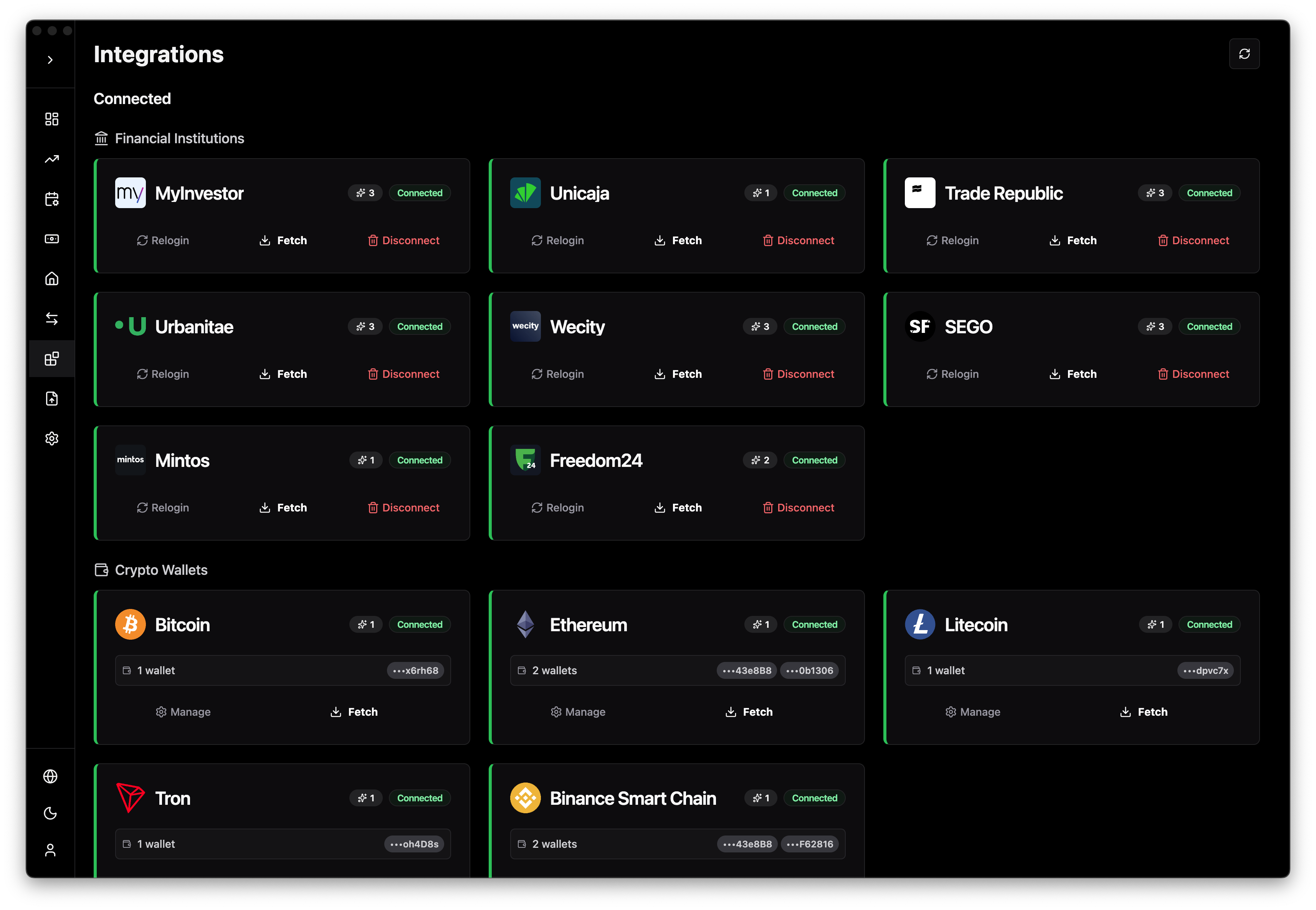Click the Unicaja logo
Image resolution: width=1316 pixels, height=910 pixels.
(x=526, y=193)
